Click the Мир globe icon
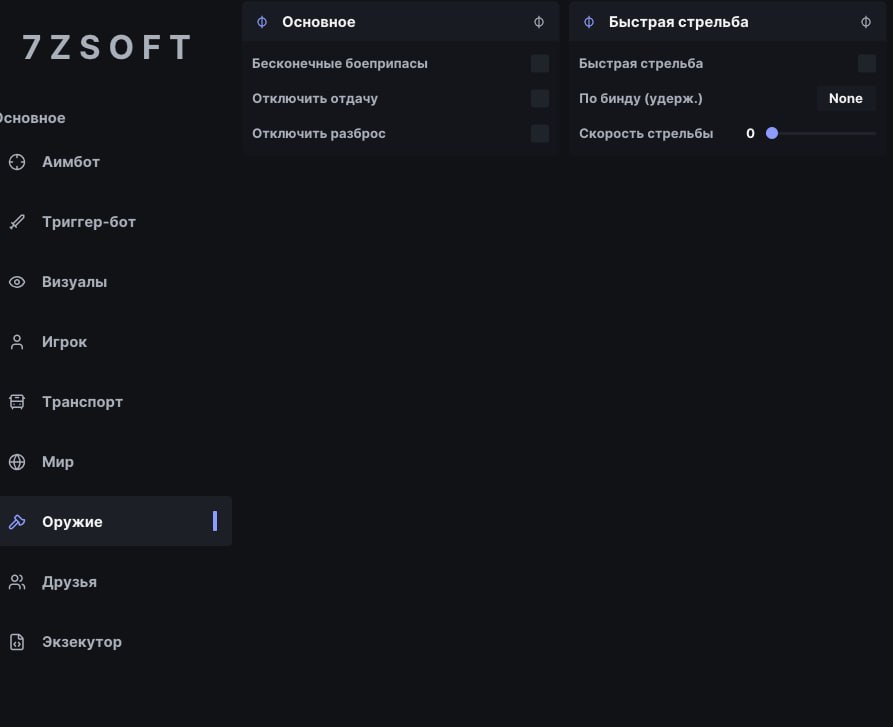This screenshot has width=893, height=727. [x=17, y=462]
